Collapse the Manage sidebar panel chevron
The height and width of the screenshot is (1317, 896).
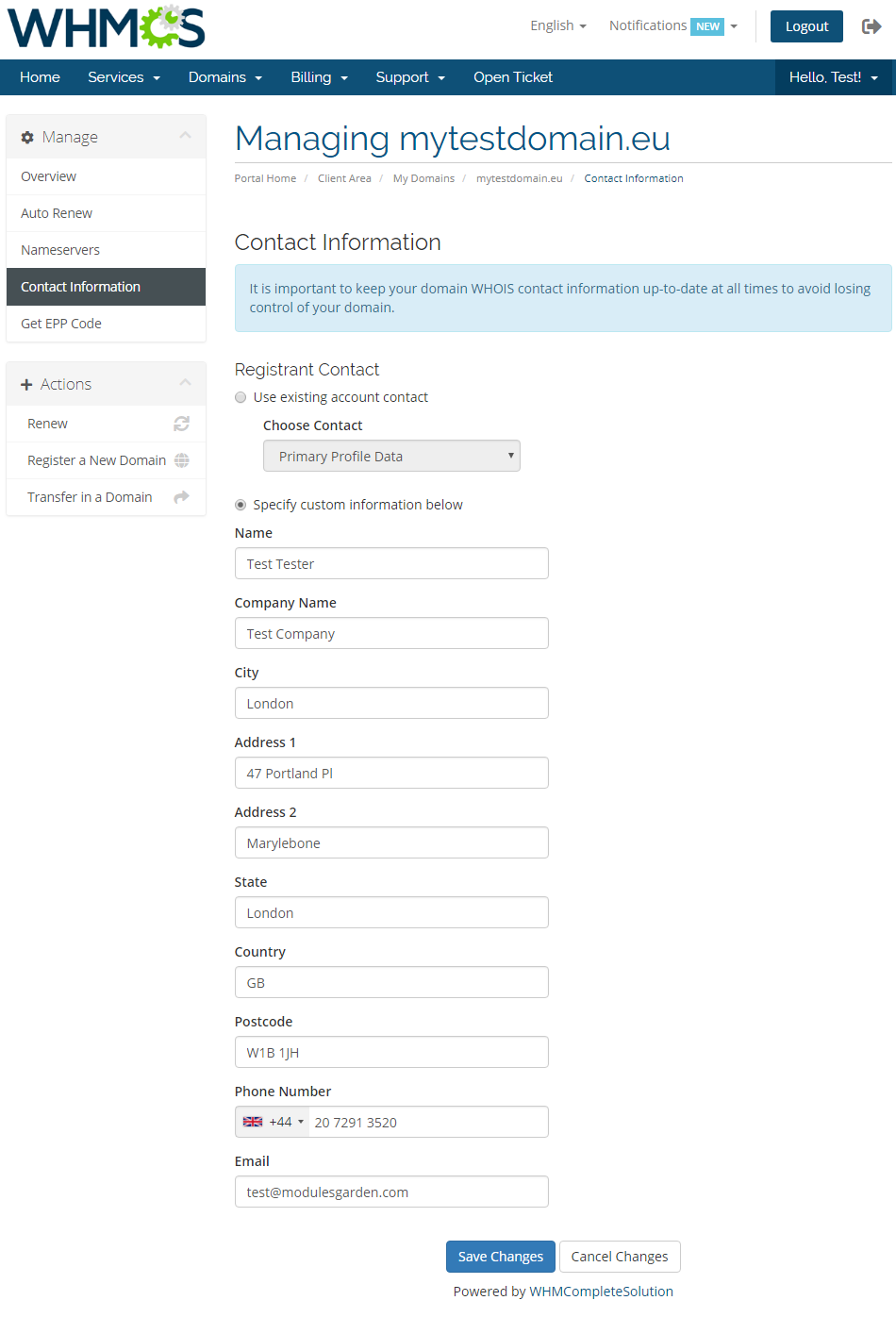tap(185, 136)
